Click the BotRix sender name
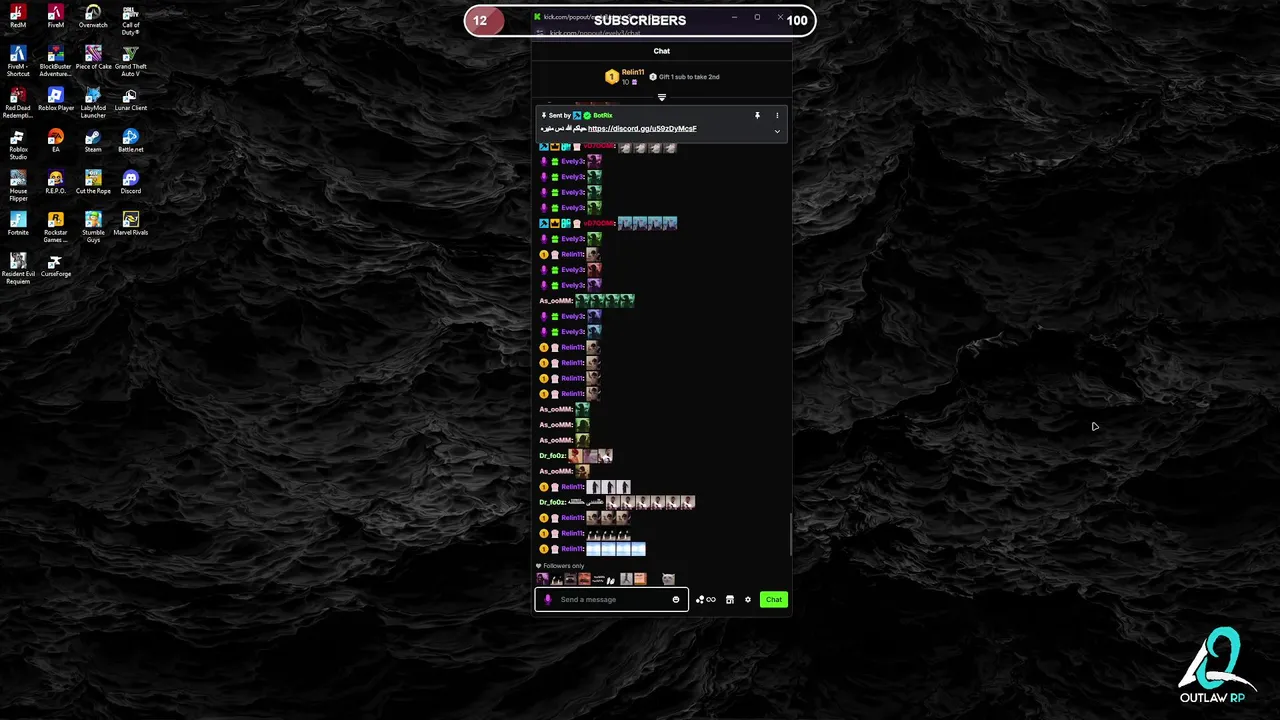 coord(602,115)
